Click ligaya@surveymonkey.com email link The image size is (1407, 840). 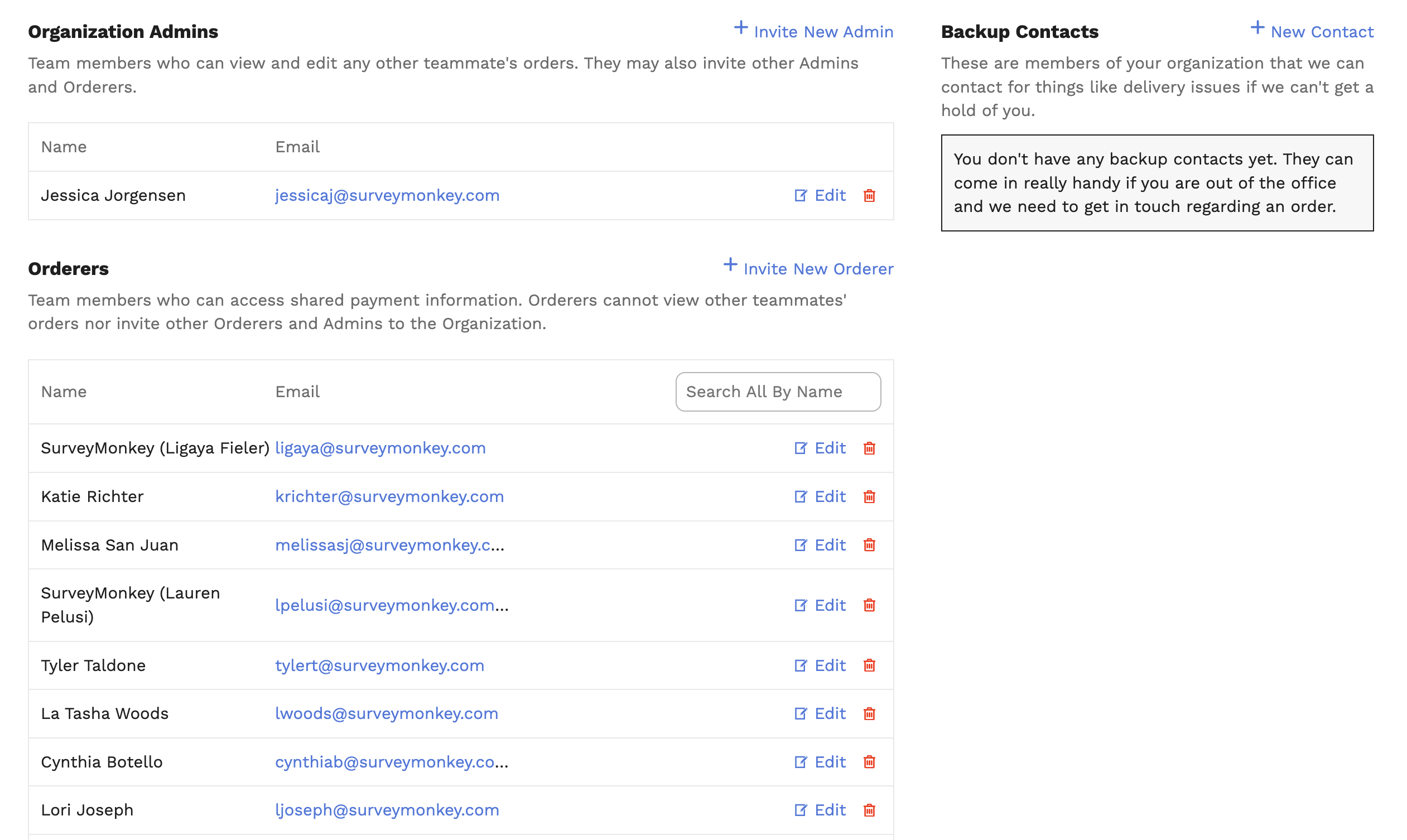(380, 448)
